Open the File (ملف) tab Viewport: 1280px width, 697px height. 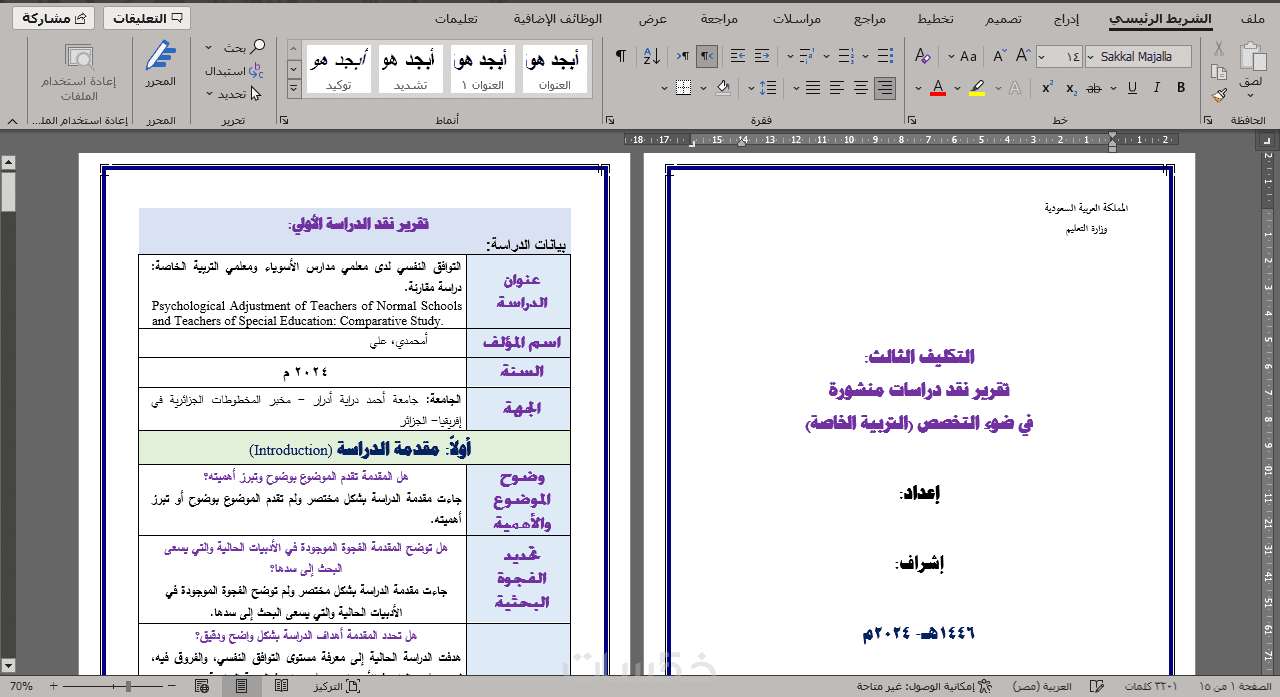point(1252,19)
